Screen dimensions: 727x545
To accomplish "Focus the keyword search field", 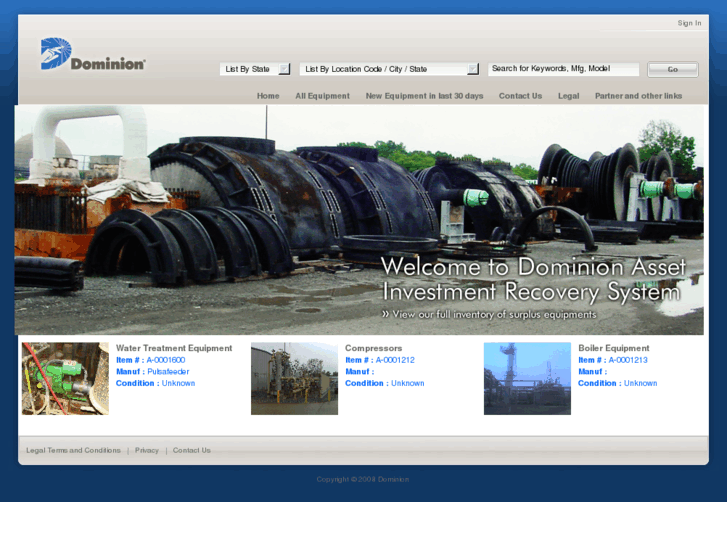I will [563, 69].
